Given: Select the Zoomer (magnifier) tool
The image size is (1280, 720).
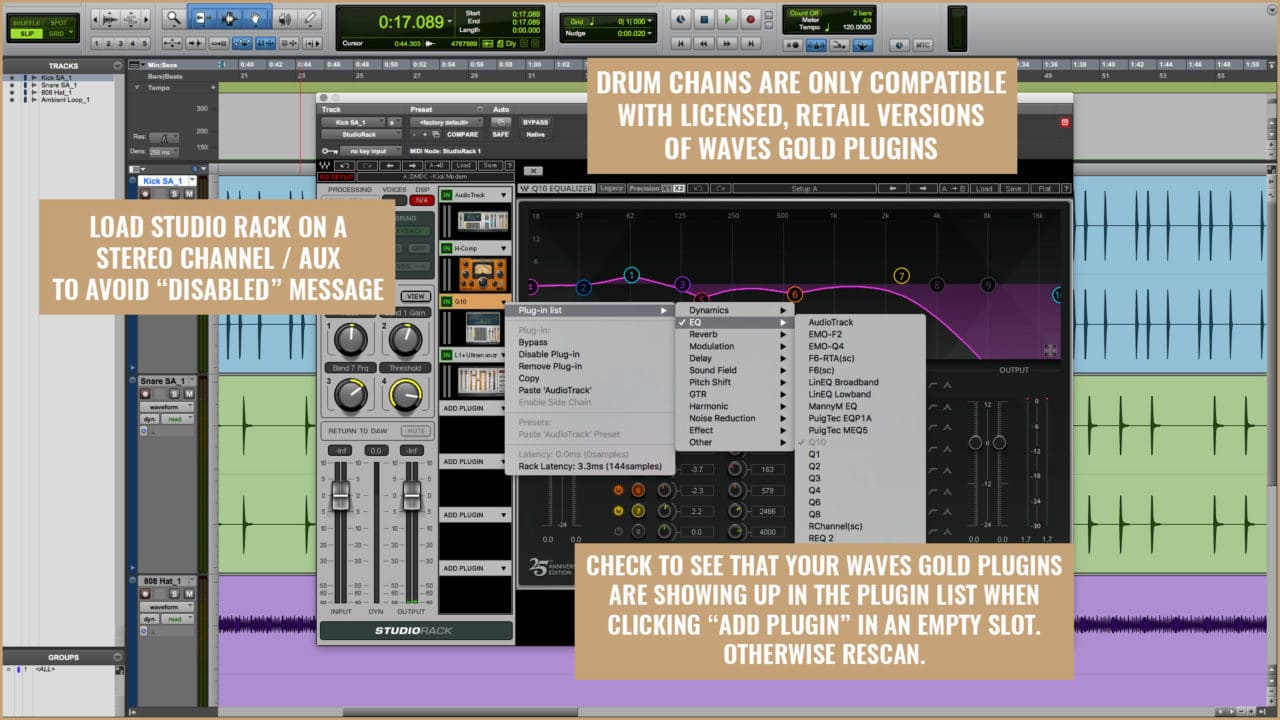Looking at the screenshot, I should coord(172,19).
